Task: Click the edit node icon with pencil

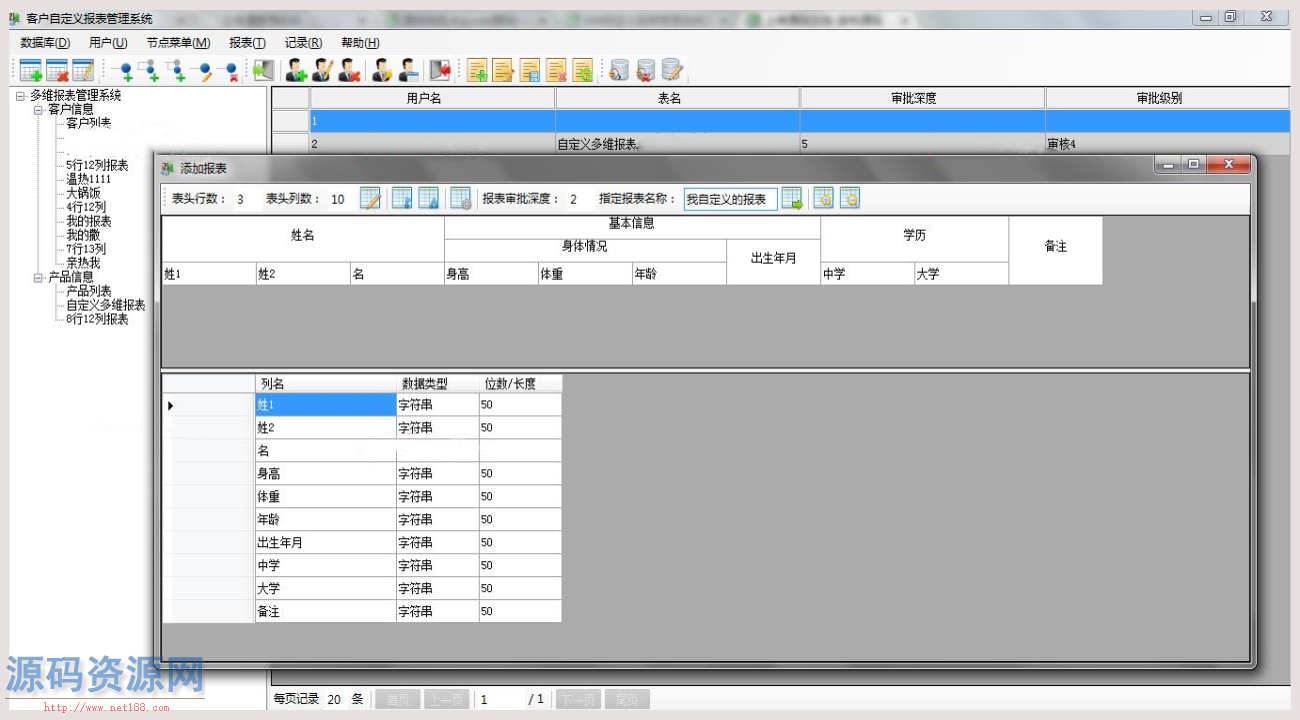Action: point(203,70)
